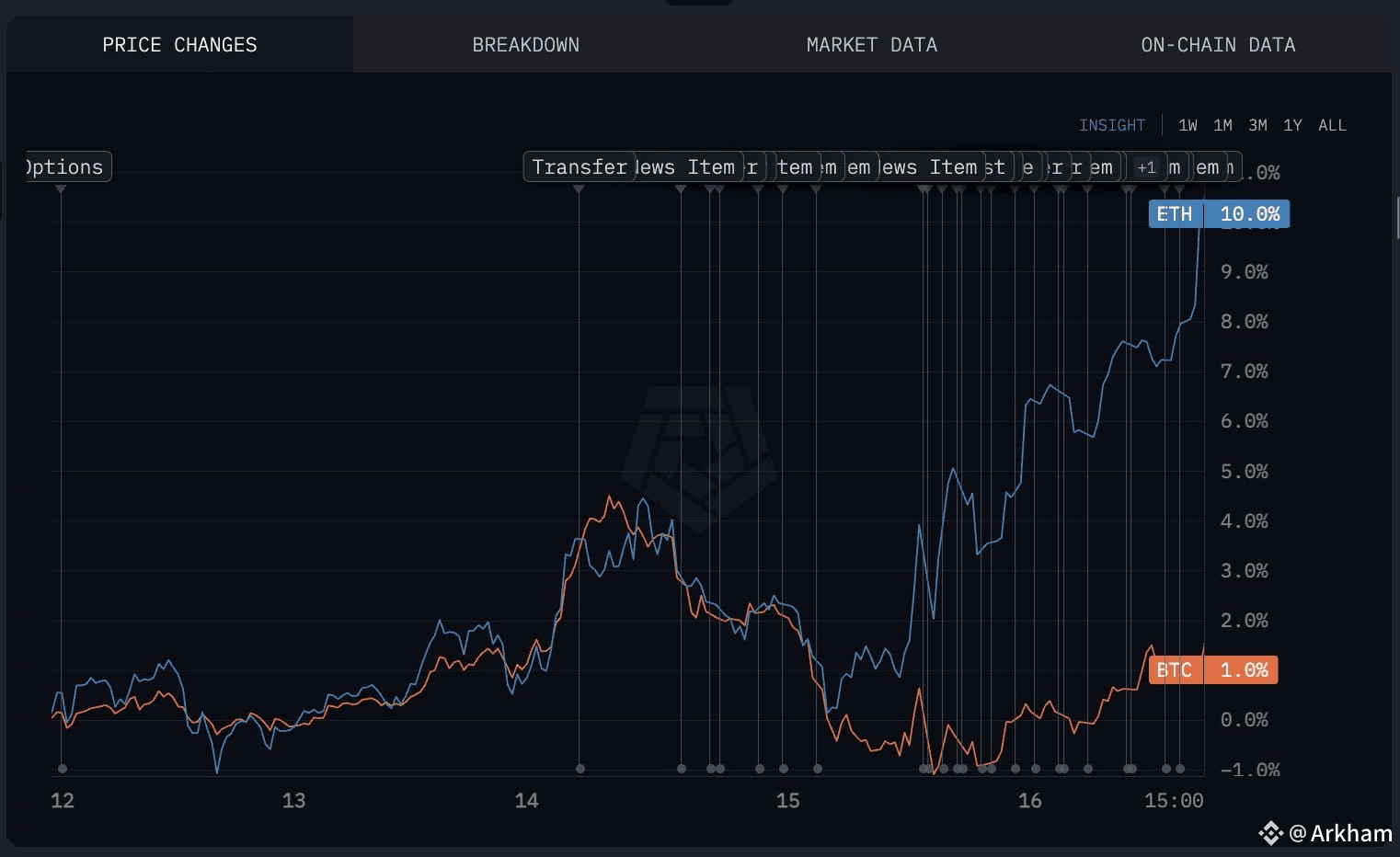Screen dimensions: 1400x857
Task: Click the "7.0%" value on the percent axis
Action: click(1245, 371)
